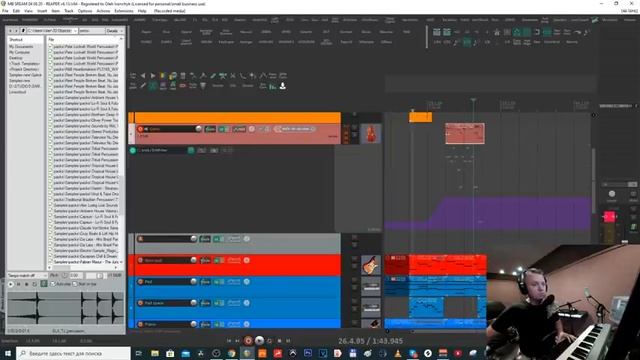Open the Pad space track FX button
The width and height of the screenshot is (640, 360).
click(205, 303)
